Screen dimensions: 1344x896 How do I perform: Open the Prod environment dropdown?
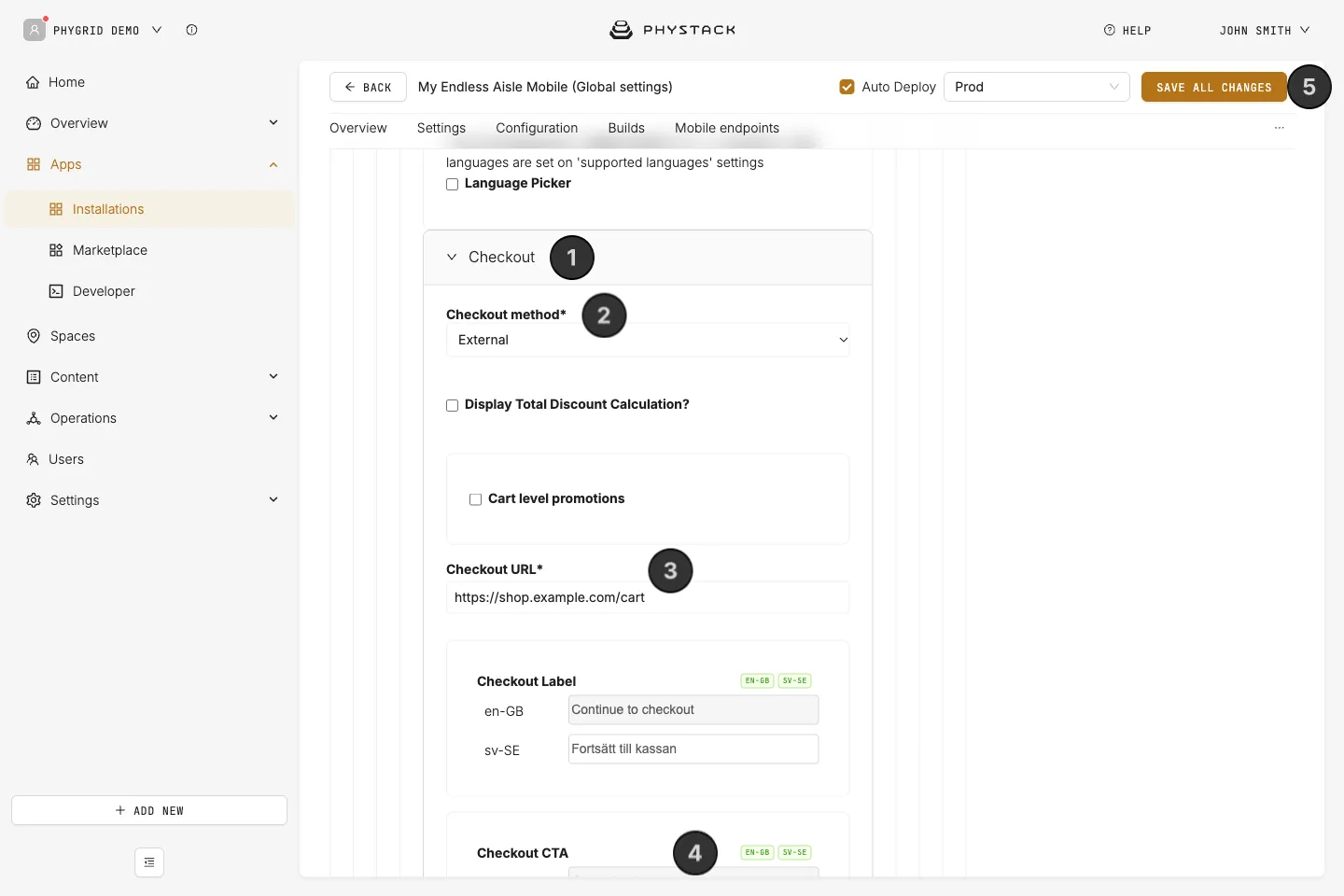click(1037, 87)
